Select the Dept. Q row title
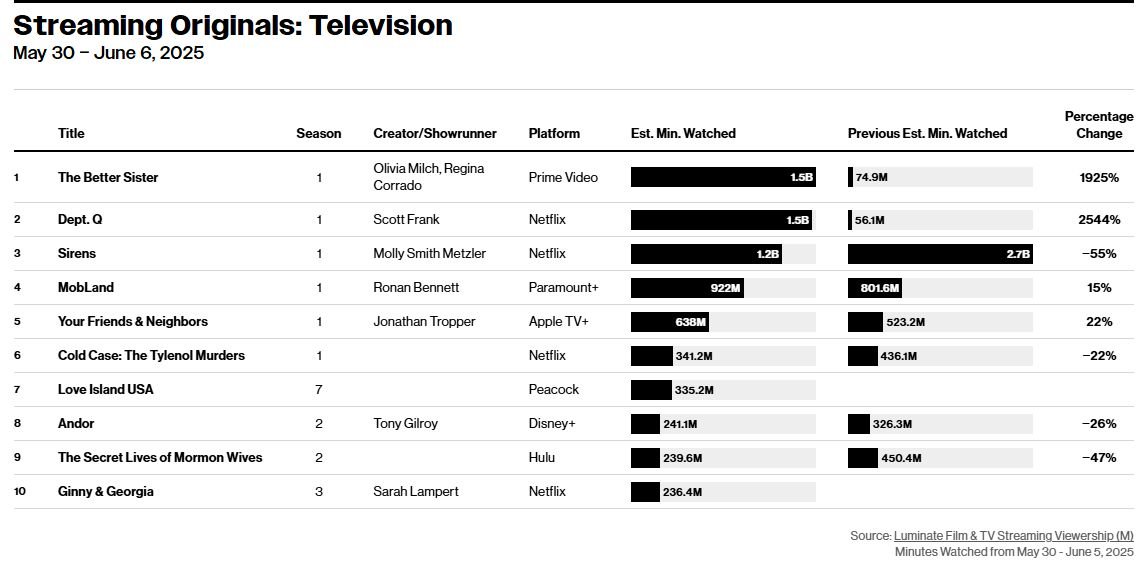Image resolution: width=1146 pixels, height=562 pixels. 80,219
